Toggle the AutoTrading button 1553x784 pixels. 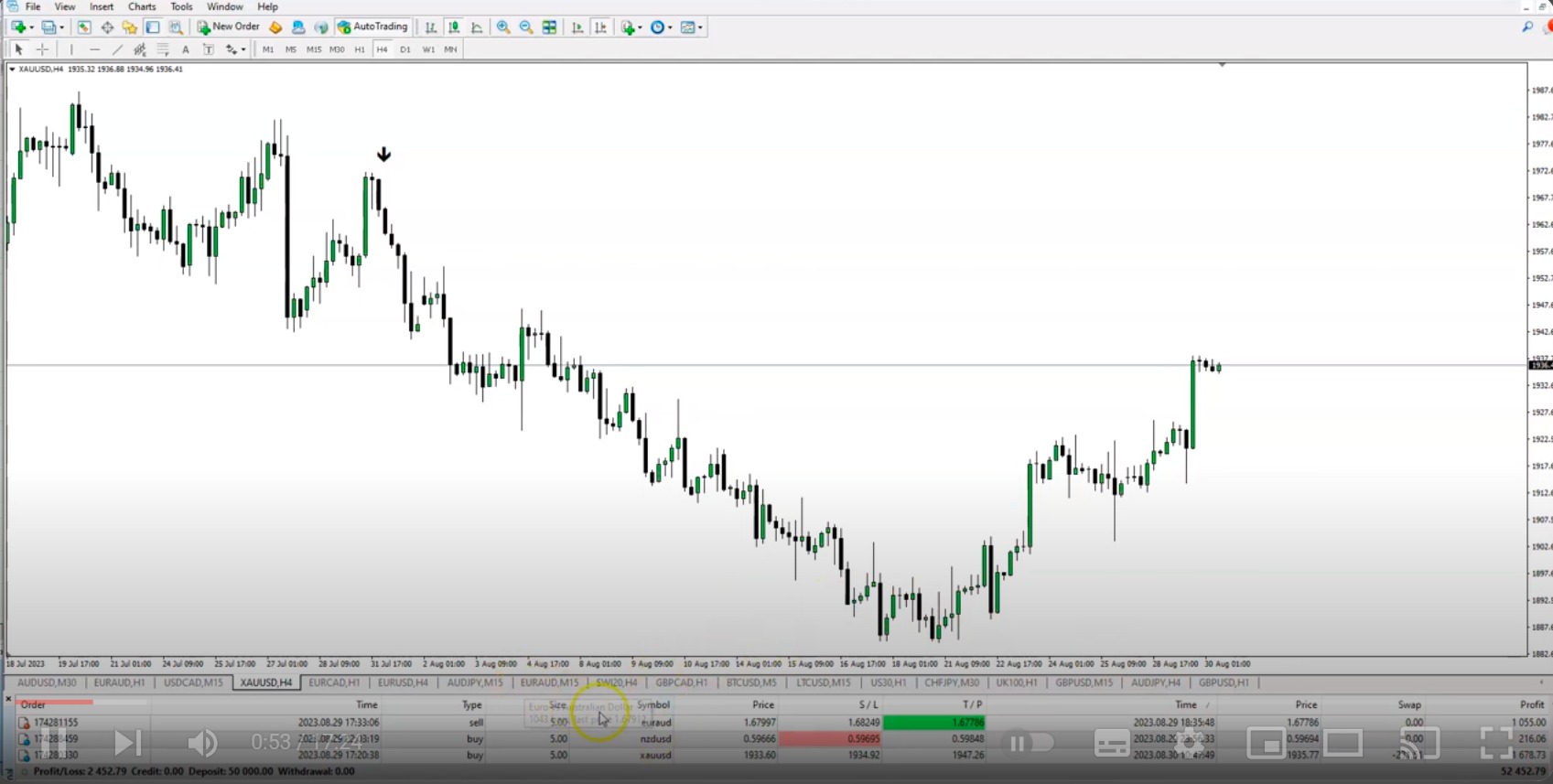[x=372, y=27]
